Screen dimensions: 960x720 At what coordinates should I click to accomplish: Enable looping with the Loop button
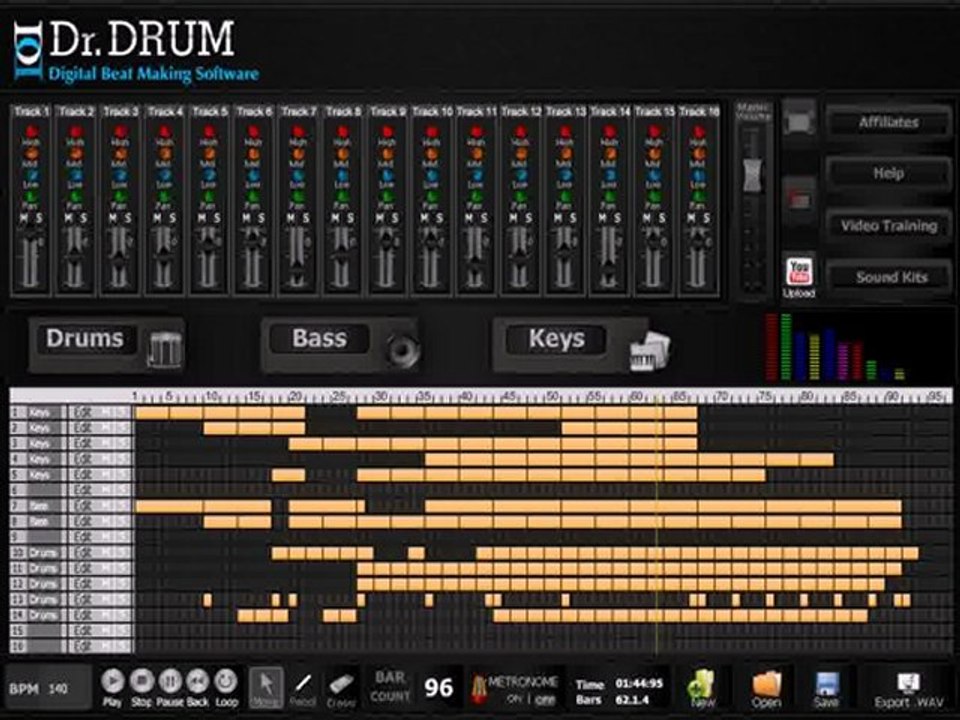pos(226,681)
